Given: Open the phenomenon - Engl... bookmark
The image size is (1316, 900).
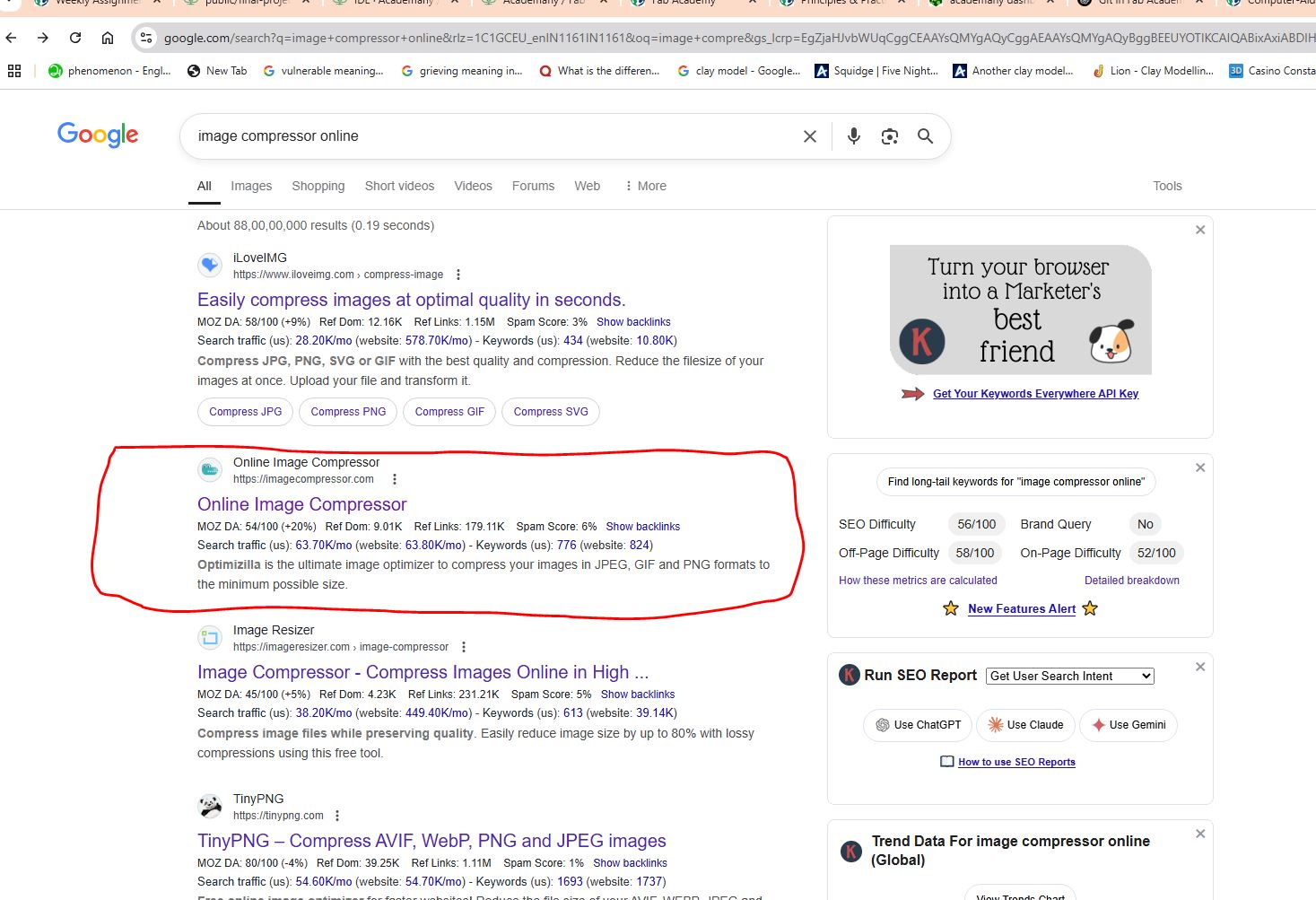Looking at the screenshot, I should click(x=109, y=71).
